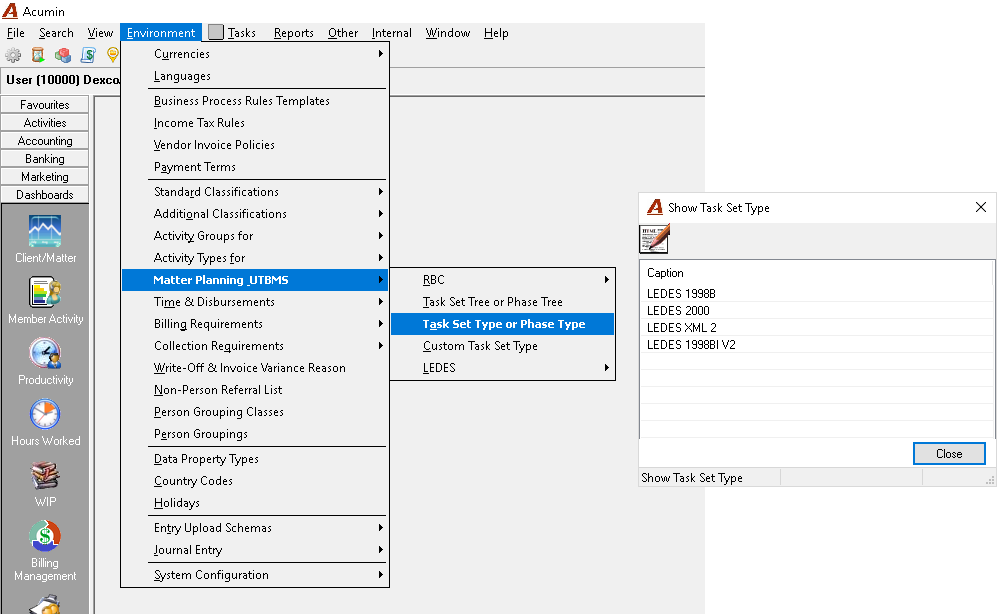The width and height of the screenshot is (997, 614).
Task: Open the Reports menu
Action: (294, 33)
